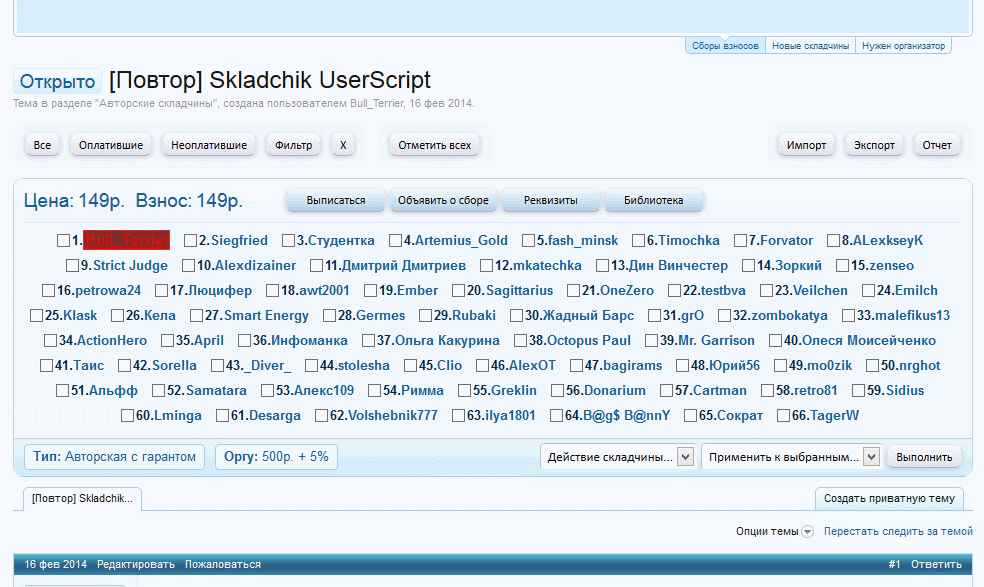This screenshot has height=587, width=984.
Task: Click the red highlighted Bull_Terrier username
Action: pos(126,241)
